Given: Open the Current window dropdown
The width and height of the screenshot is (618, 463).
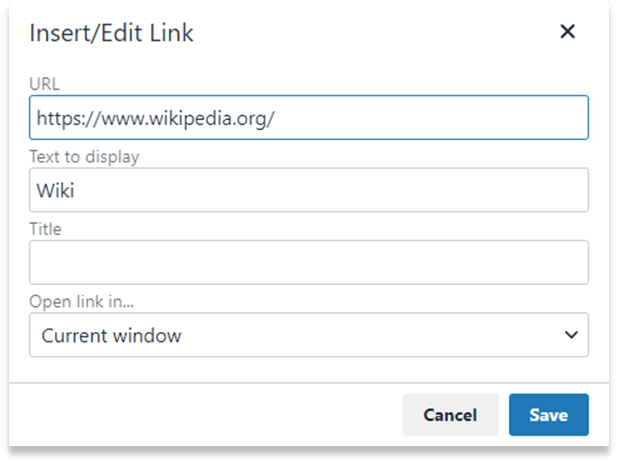Looking at the screenshot, I should coord(309,335).
